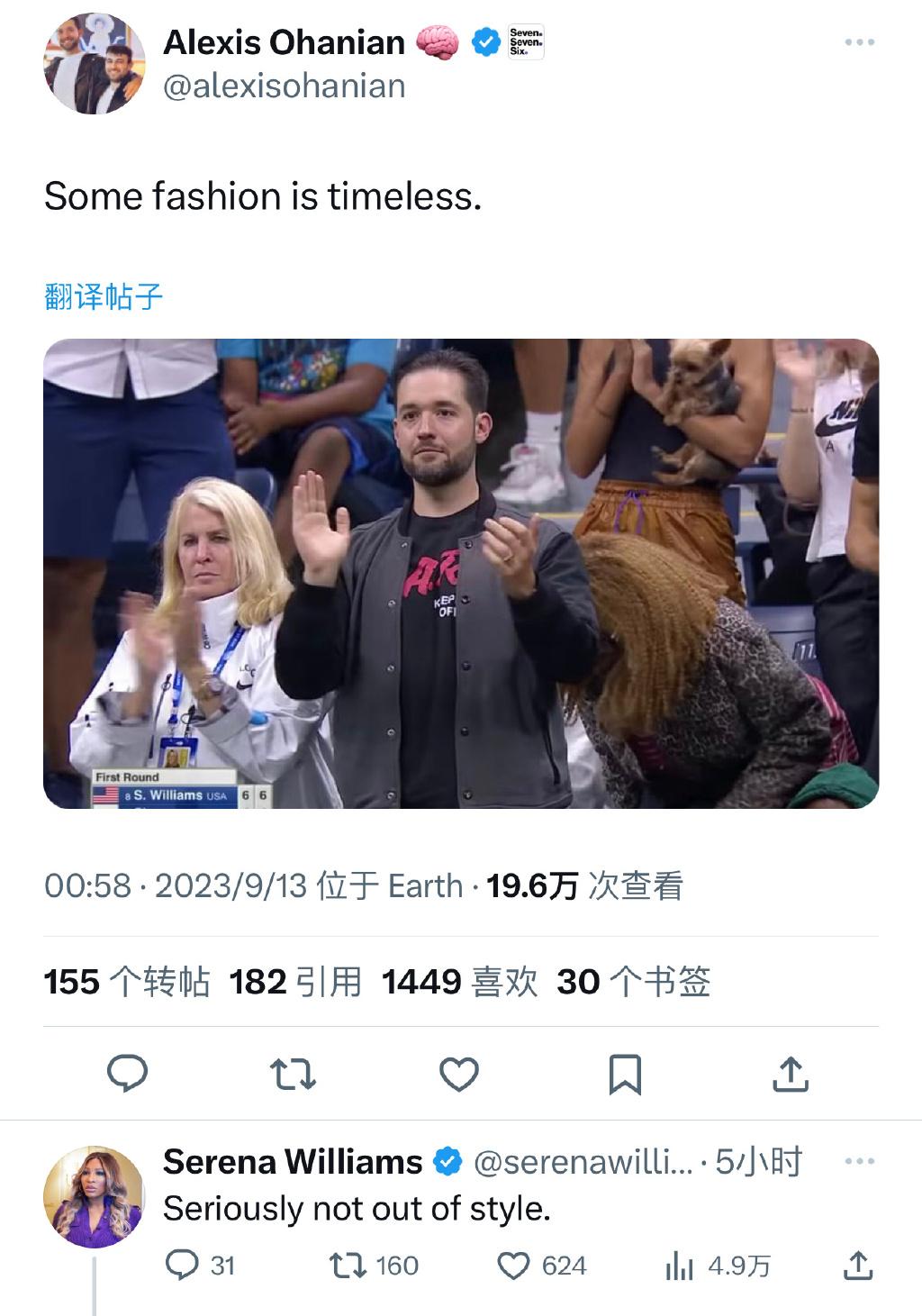Click the 翻译帖子 translate link
Screen dimensions: 922x1316
coord(104,296)
